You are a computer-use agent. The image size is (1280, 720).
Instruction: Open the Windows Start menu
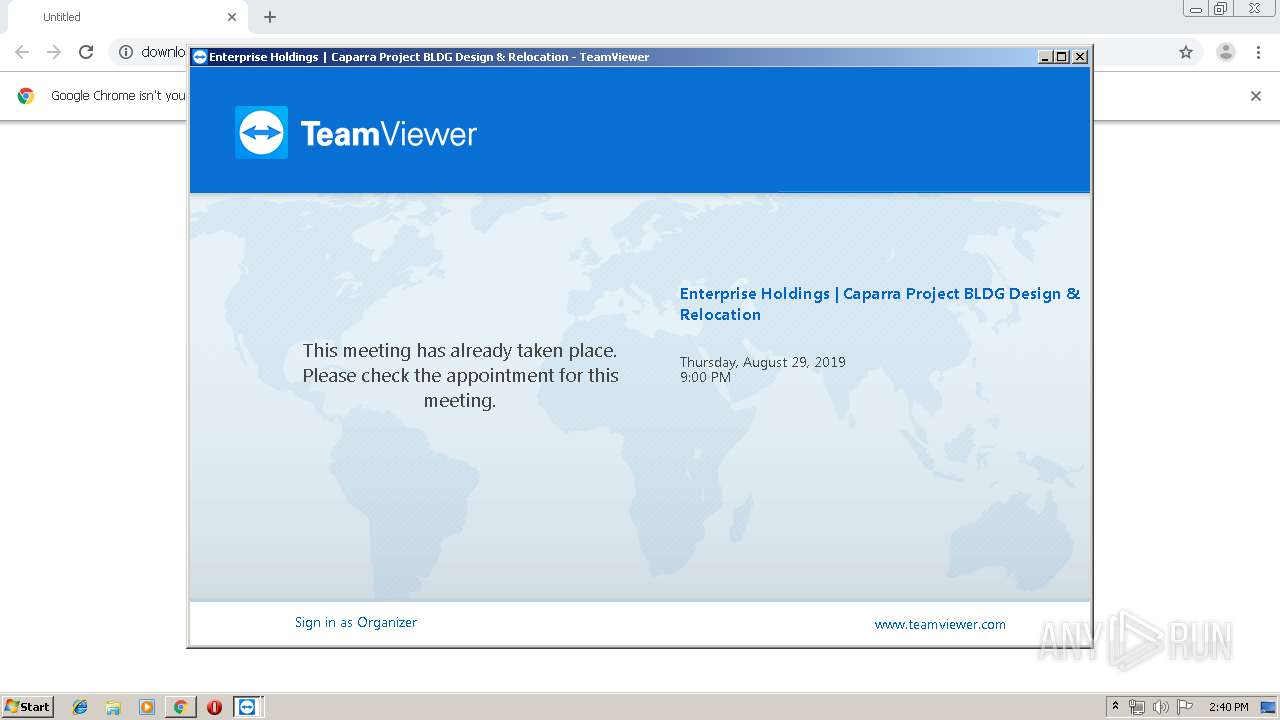click(x=27, y=707)
